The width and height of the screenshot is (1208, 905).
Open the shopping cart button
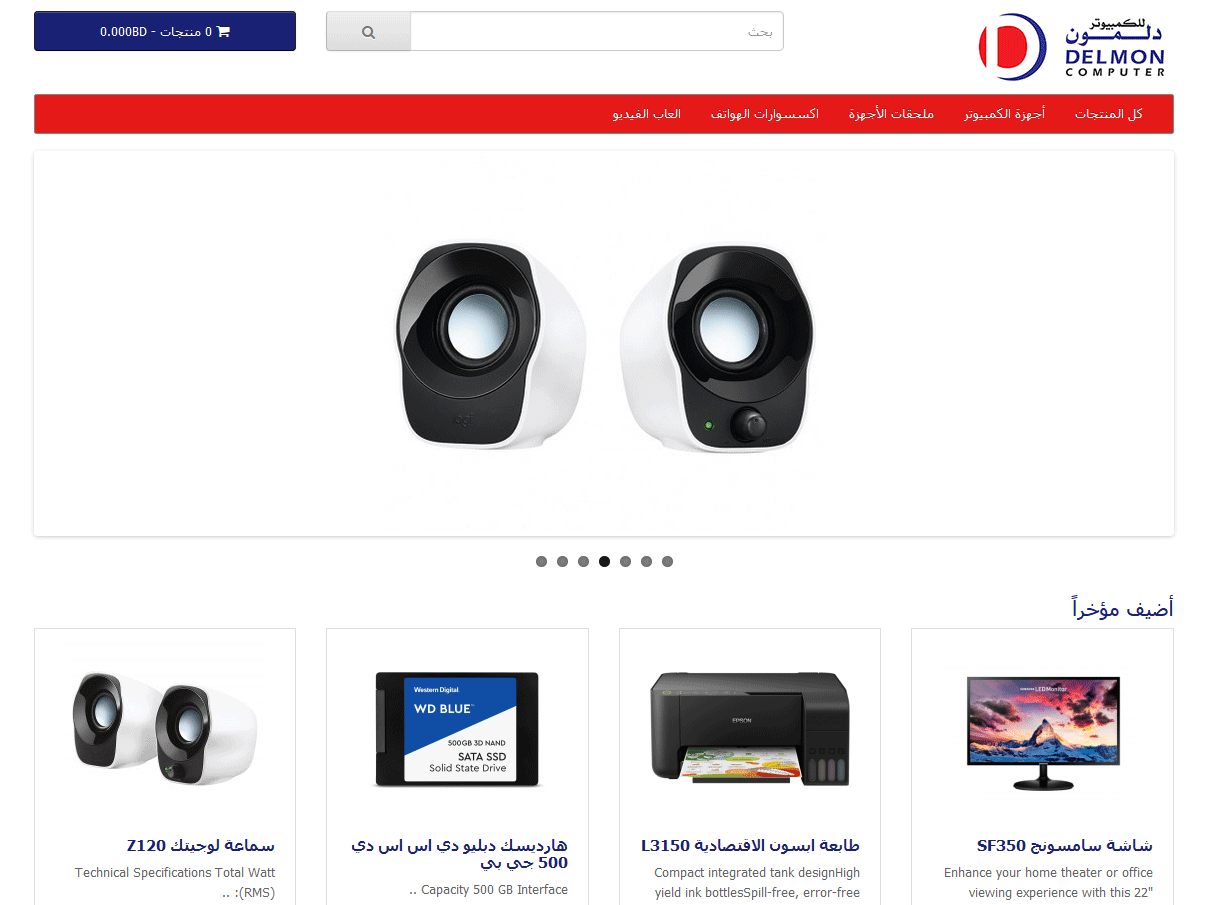[x=165, y=31]
